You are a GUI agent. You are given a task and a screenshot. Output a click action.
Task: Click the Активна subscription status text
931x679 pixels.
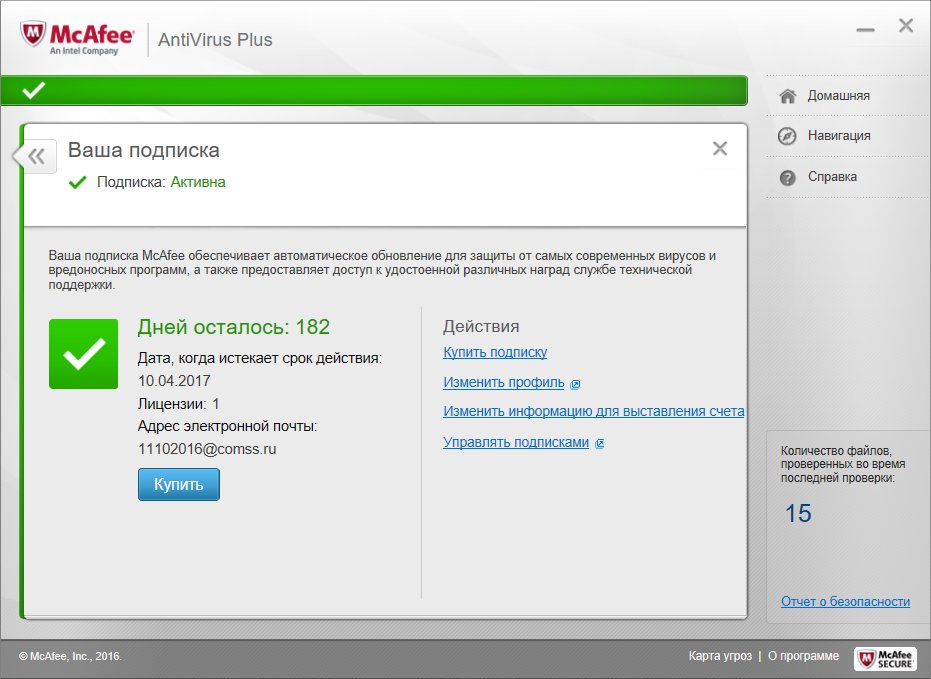tap(198, 182)
